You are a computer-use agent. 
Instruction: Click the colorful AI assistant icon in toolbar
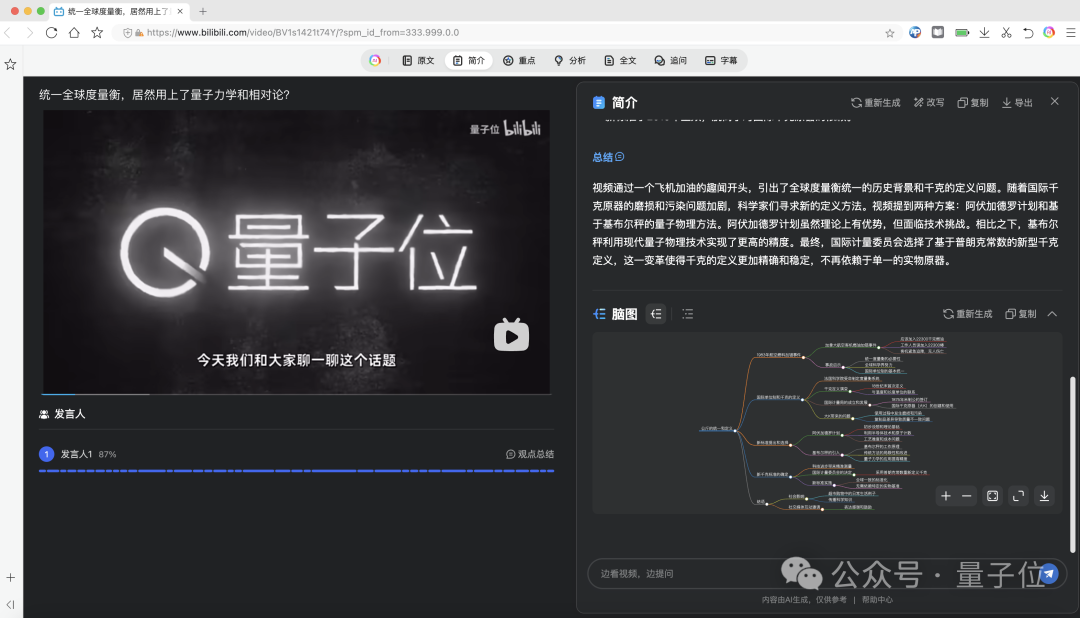tap(375, 60)
